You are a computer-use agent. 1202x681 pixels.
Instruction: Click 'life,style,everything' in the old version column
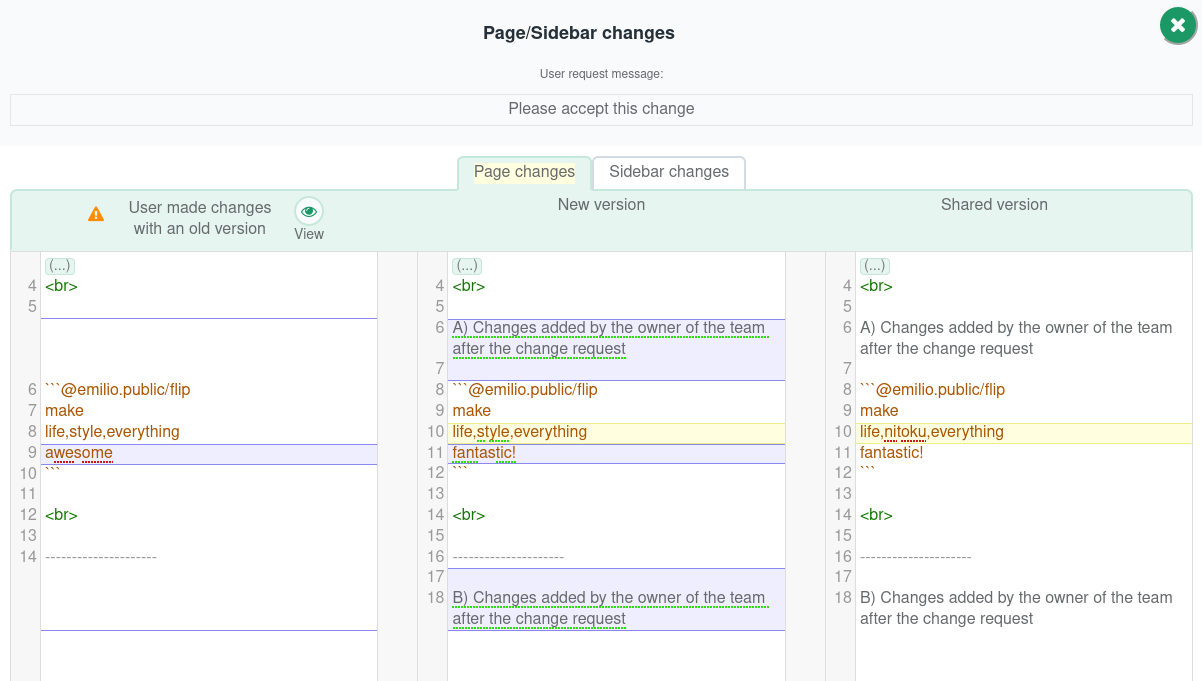point(112,432)
